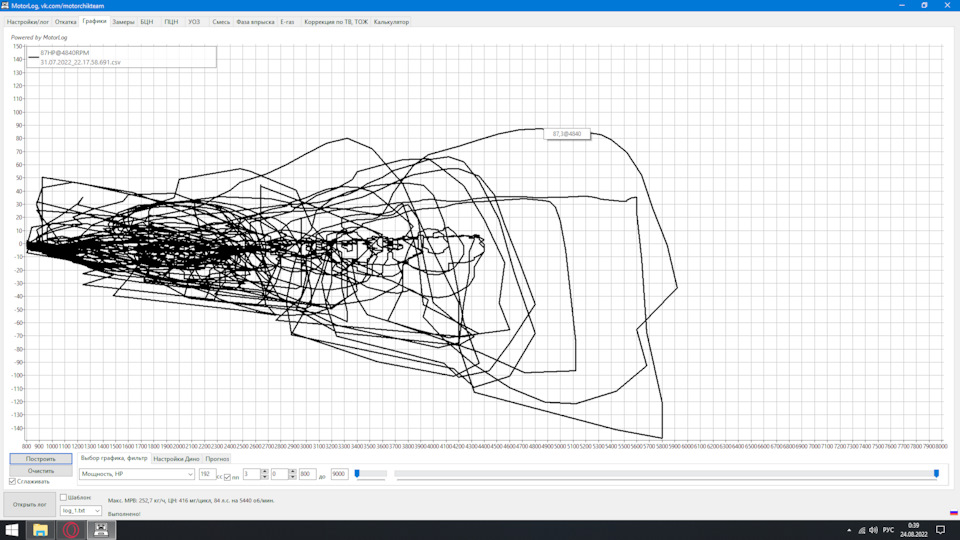Select the Выбор графика, фильтр tab
The image size is (960, 540).
coord(114,458)
